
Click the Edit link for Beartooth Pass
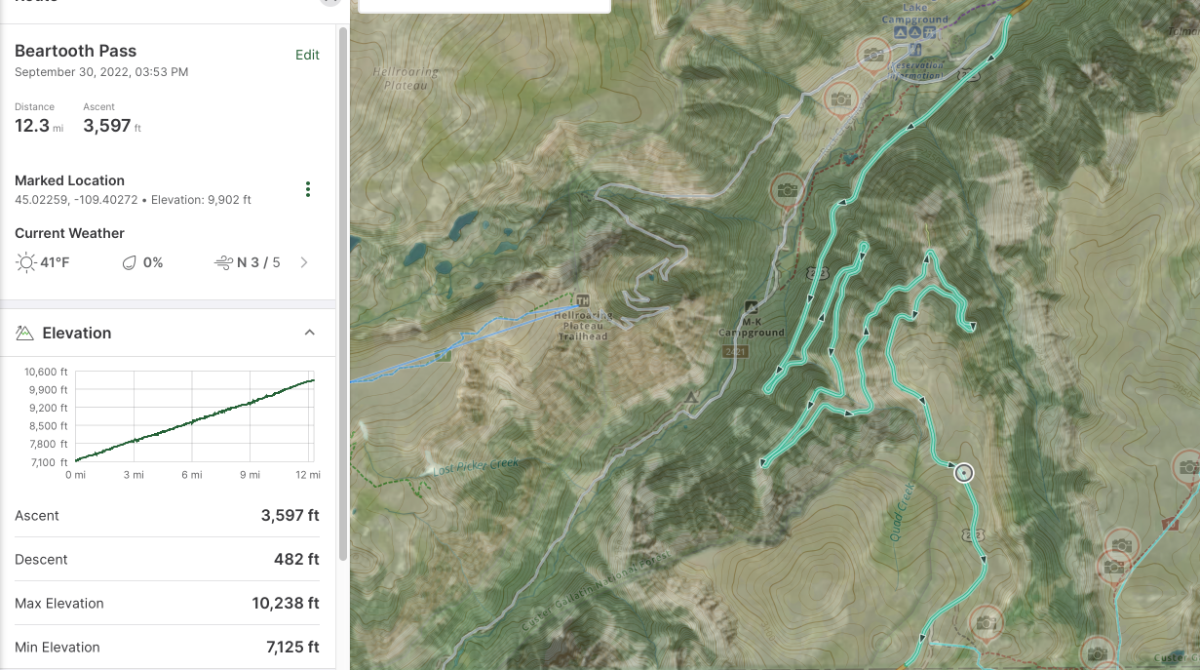coord(307,55)
